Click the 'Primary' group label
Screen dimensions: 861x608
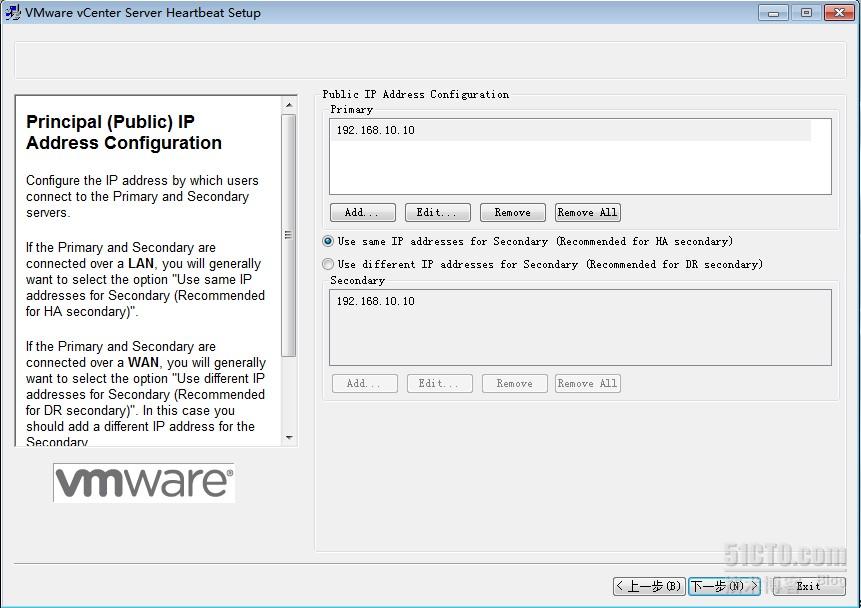tap(351, 109)
